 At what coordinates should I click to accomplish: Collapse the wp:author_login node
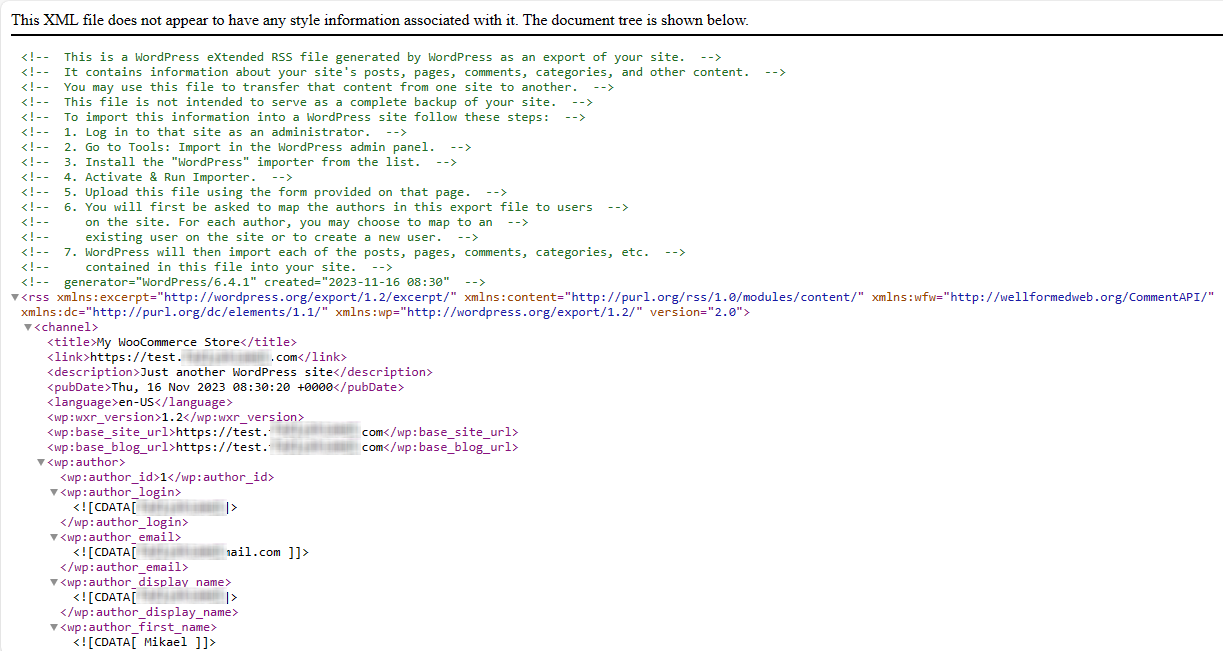tap(54, 493)
